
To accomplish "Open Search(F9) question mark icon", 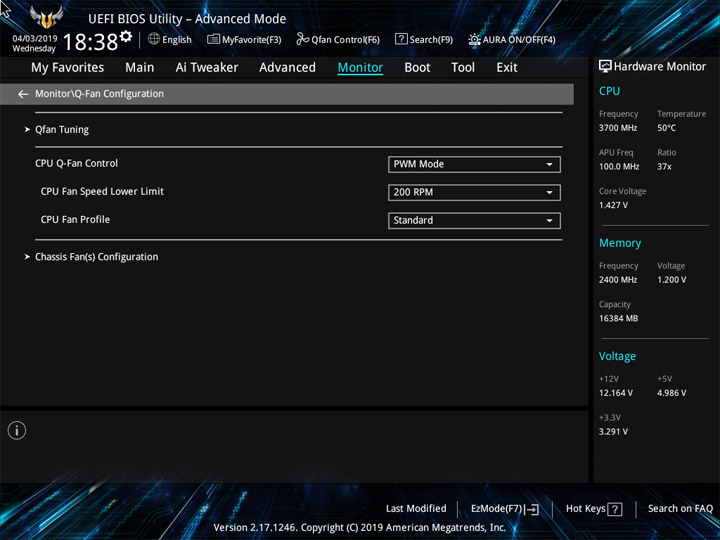I will [401, 39].
